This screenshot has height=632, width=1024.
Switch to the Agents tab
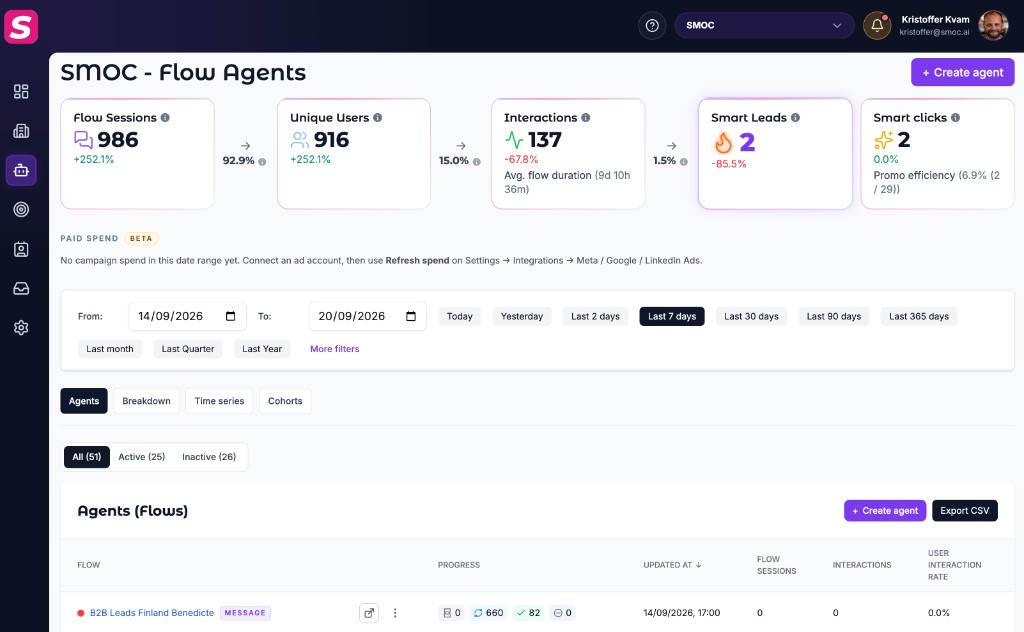[84, 401]
